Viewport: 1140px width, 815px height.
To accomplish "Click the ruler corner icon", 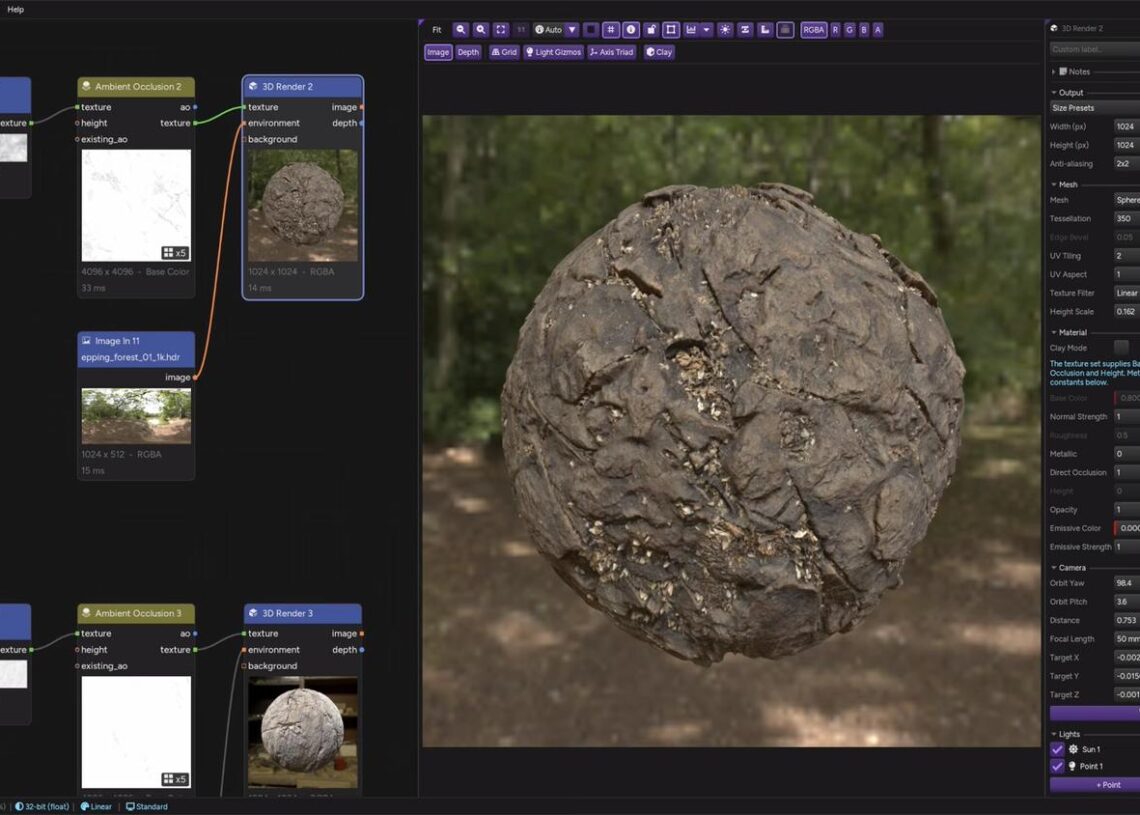I will click(x=765, y=30).
